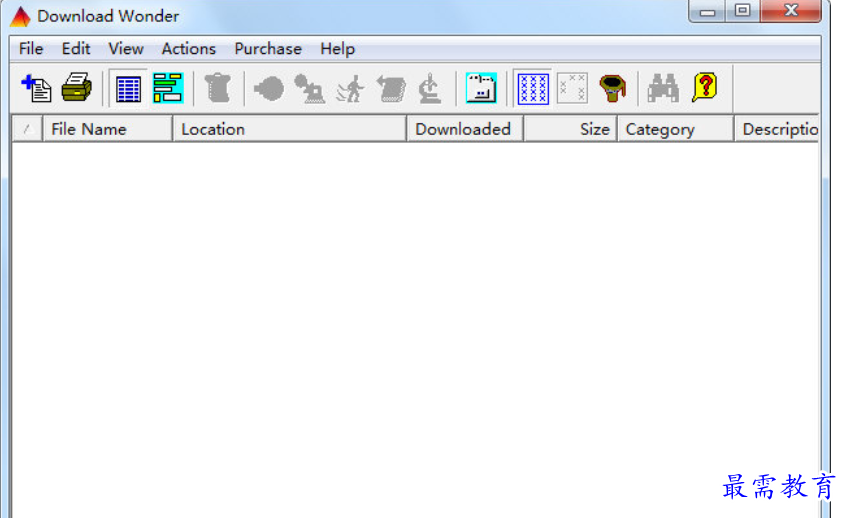Open the Edit menu

76,49
